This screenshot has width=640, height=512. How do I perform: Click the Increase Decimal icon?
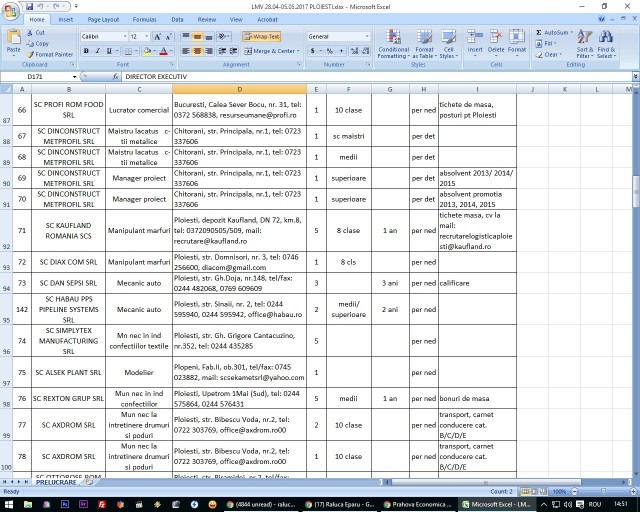click(x=354, y=51)
